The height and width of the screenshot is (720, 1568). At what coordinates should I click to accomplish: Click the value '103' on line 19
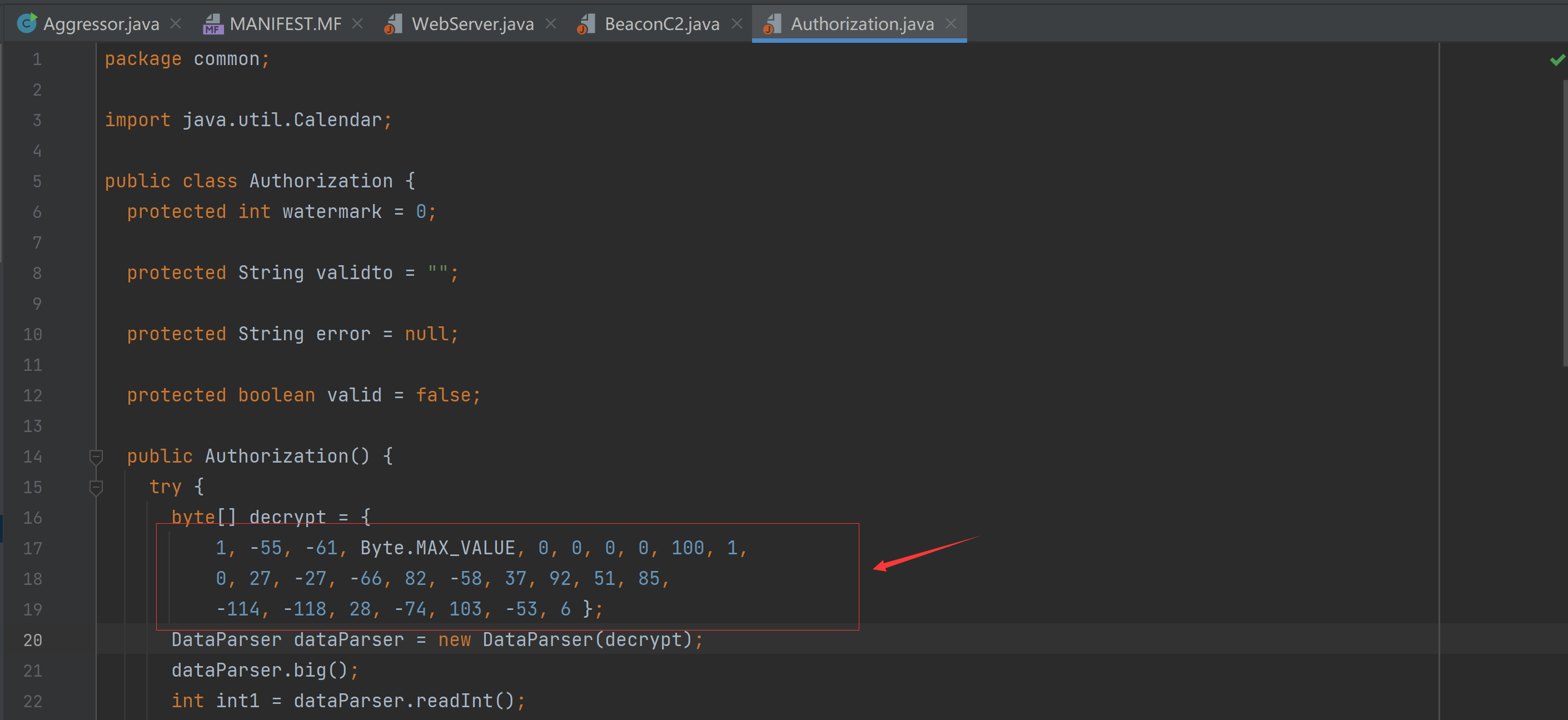[x=466, y=609]
